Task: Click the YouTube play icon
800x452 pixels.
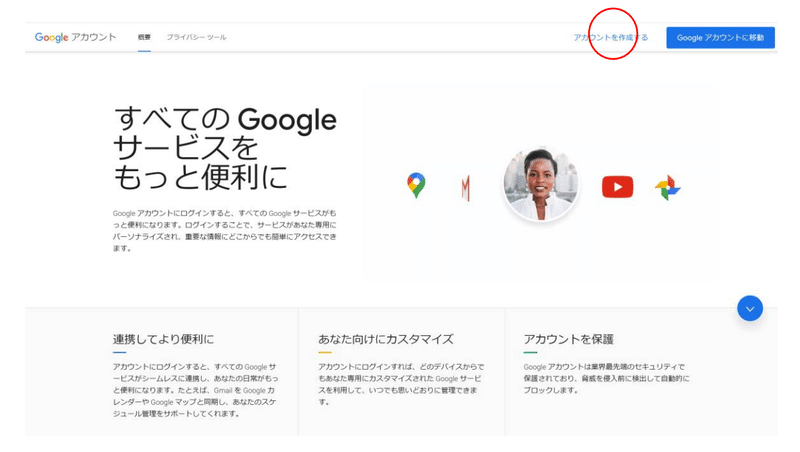Action: click(617, 187)
